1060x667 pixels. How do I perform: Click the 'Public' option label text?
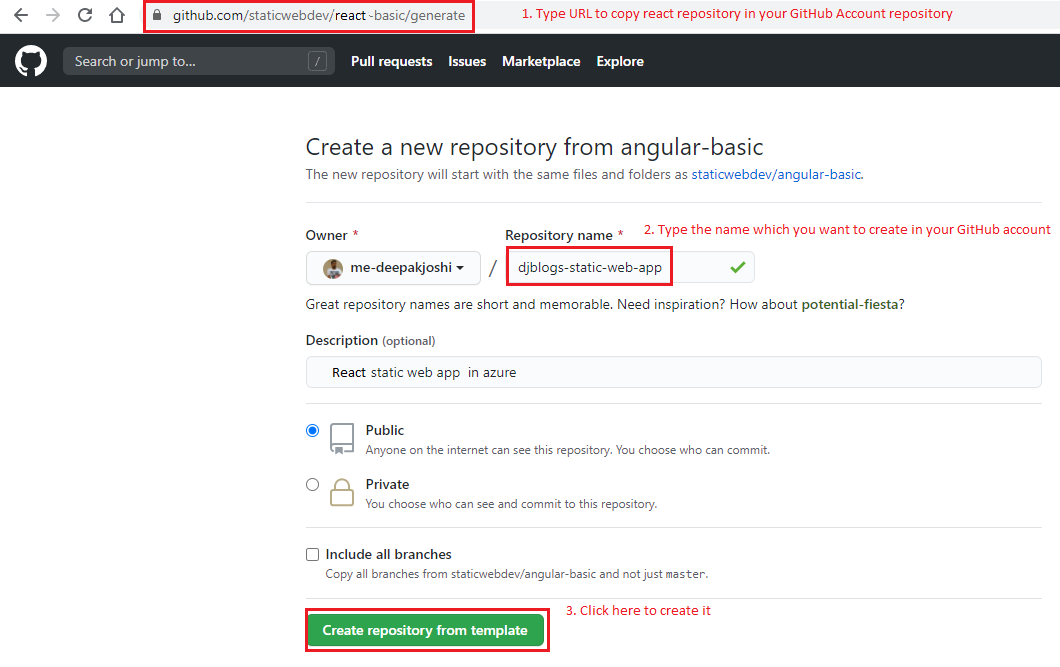tap(385, 430)
